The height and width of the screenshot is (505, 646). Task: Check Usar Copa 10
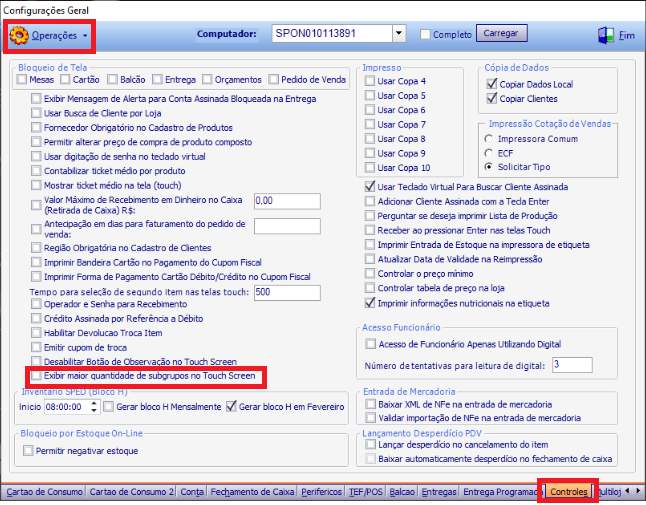pos(370,168)
